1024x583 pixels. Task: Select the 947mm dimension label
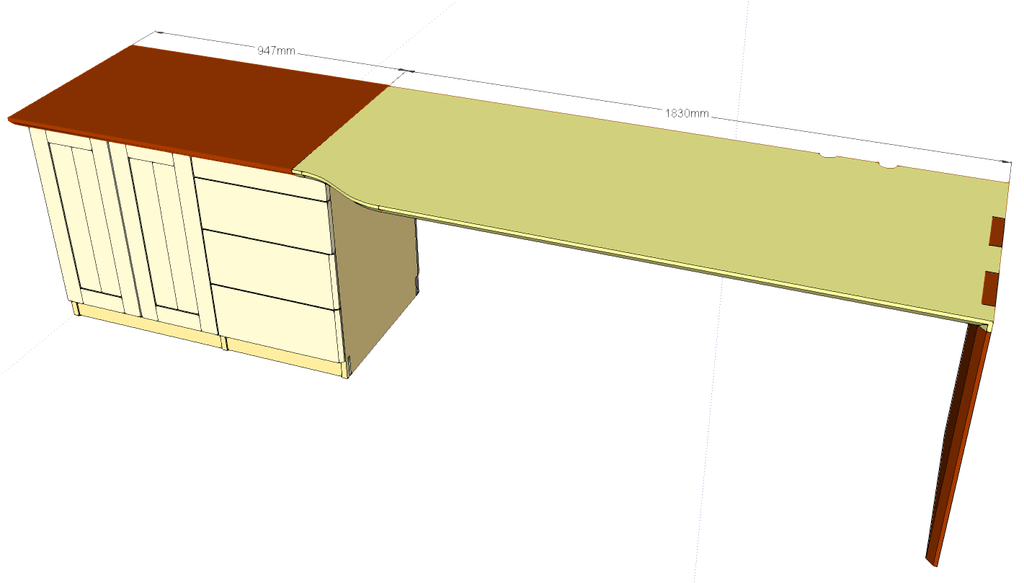(x=276, y=50)
